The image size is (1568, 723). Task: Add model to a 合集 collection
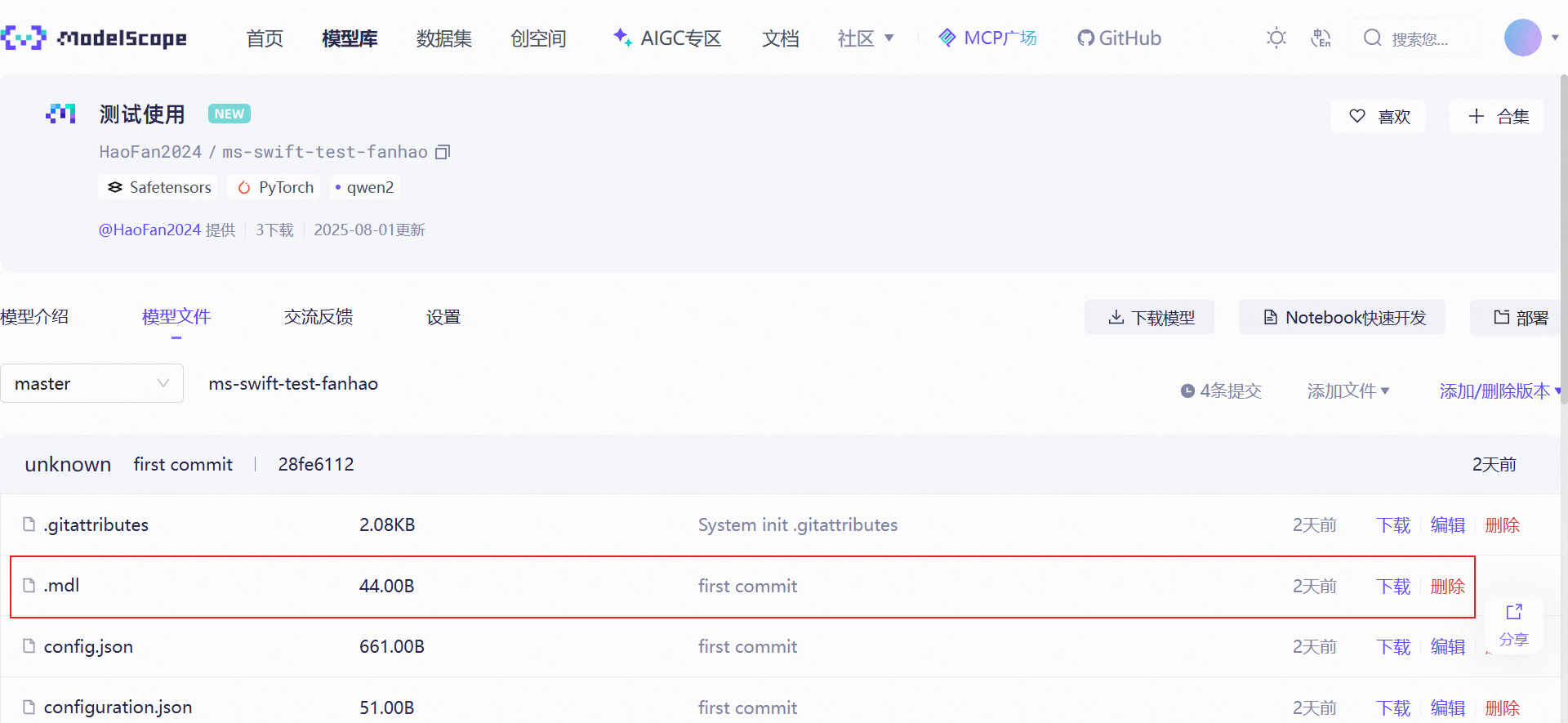click(1497, 116)
